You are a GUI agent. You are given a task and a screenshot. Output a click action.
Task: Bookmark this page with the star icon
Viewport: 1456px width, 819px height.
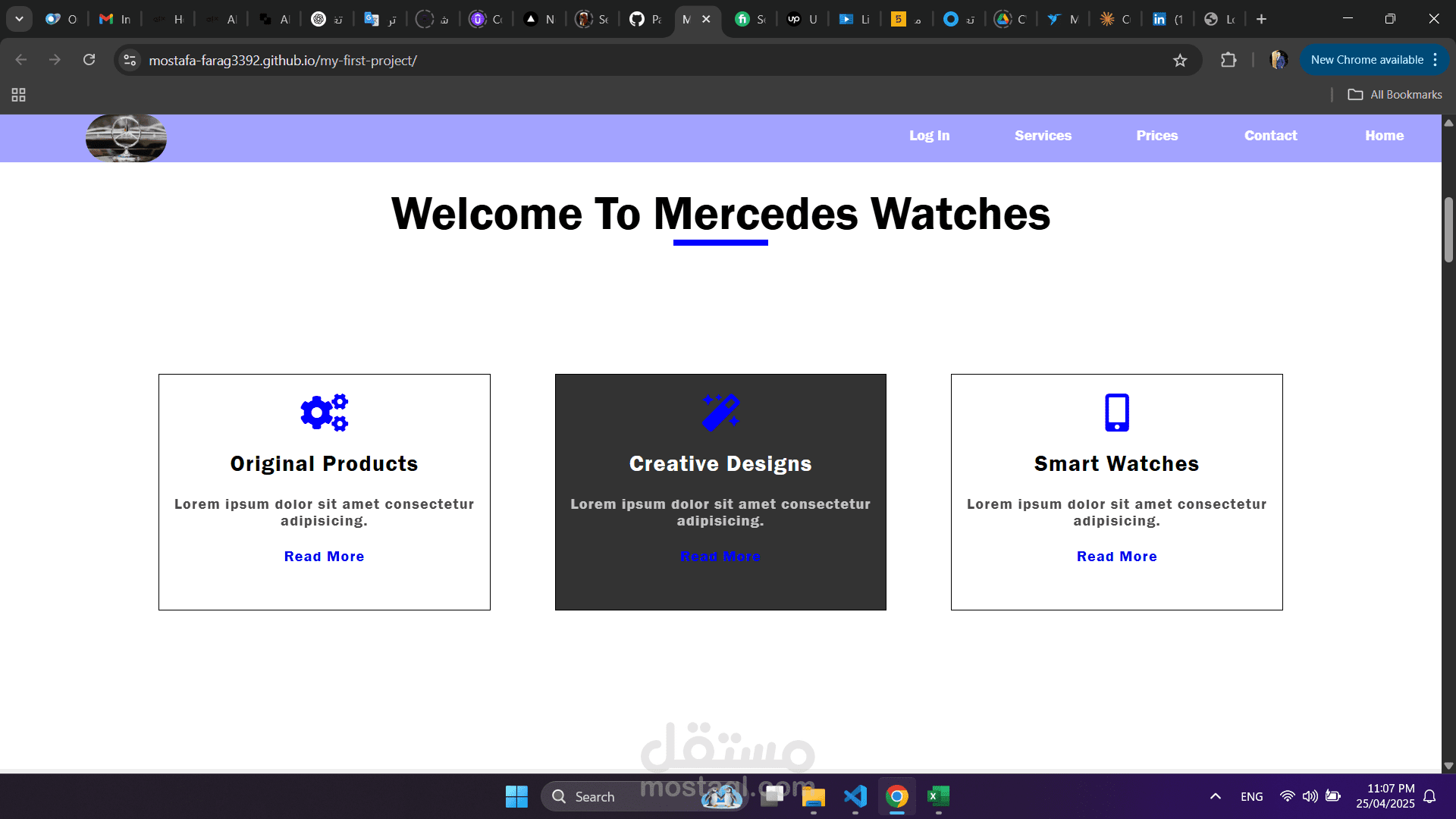coord(1180,61)
